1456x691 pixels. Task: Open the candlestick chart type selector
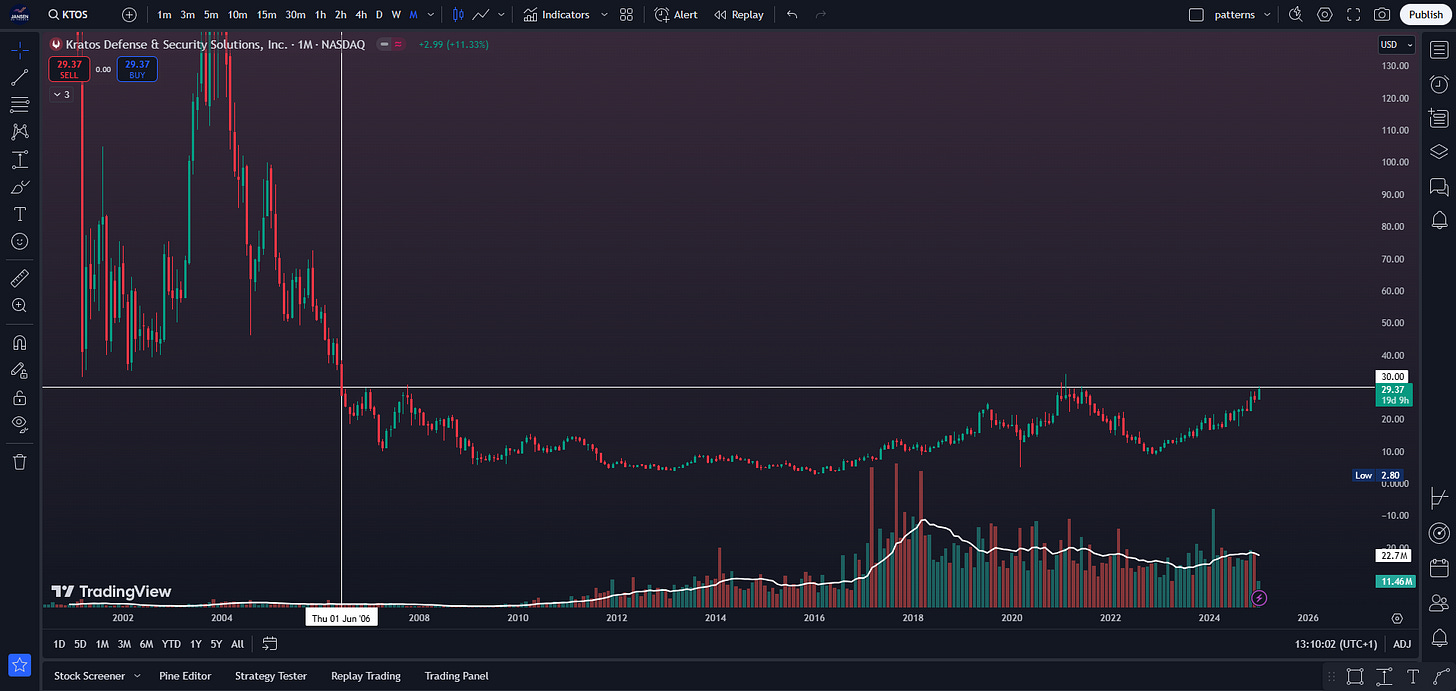click(458, 15)
